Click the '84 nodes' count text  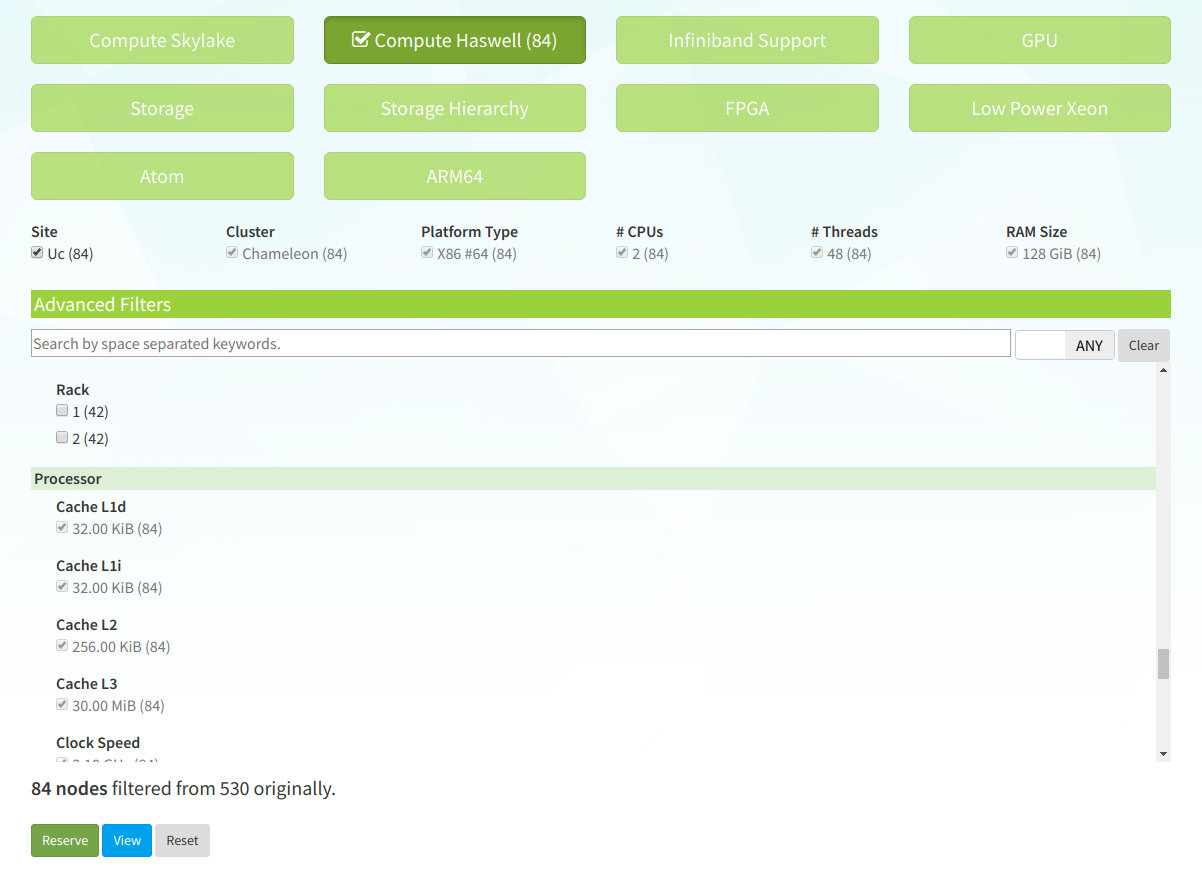69,788
